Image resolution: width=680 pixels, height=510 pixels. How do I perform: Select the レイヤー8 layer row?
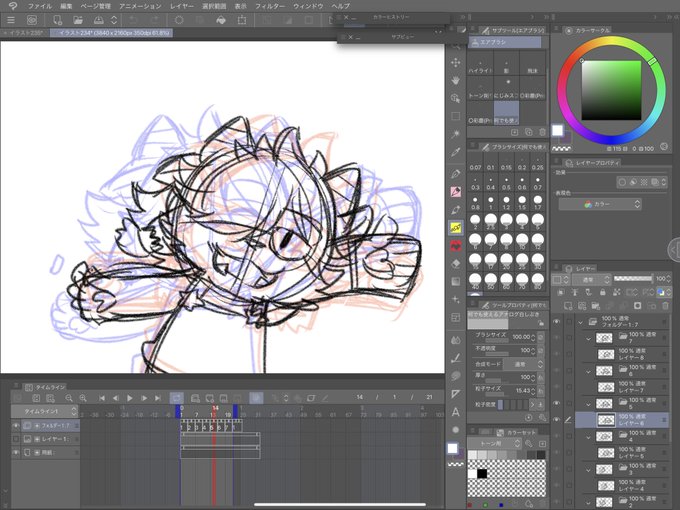[x=622, y=354]
